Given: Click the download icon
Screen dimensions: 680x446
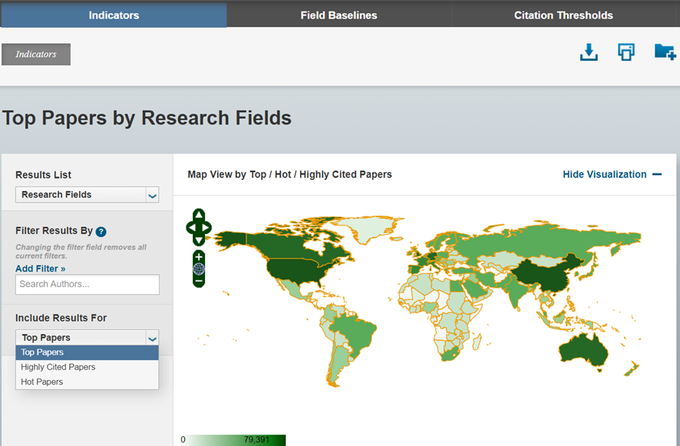Looking at the screenshot, I should 588,52.
